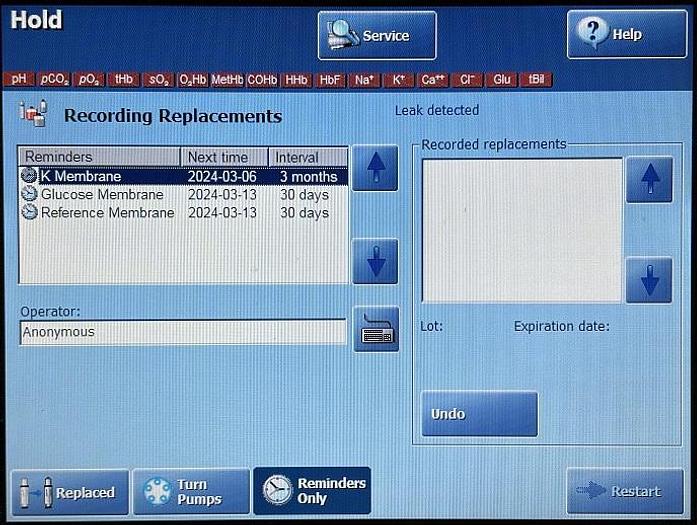Image resolution: width=697 pixels, height=525 pixels.
Task: Move up in the Reminders list
Action: 375,168
